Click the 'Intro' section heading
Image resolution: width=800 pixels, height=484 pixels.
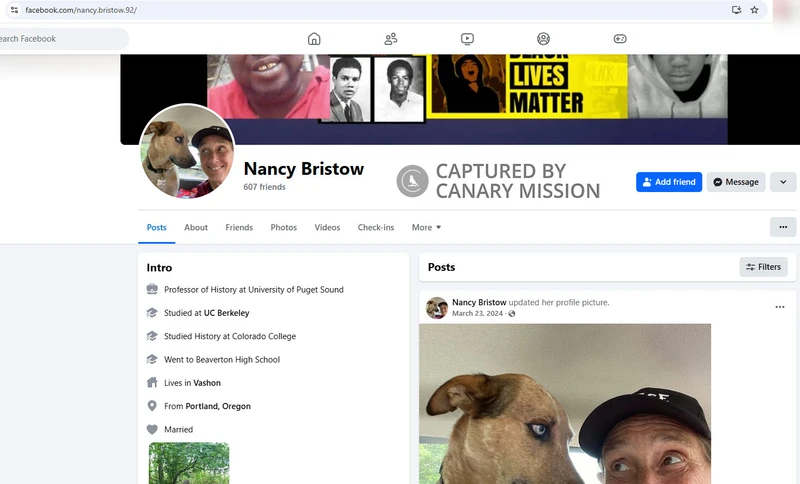click(x=159, y=268)
